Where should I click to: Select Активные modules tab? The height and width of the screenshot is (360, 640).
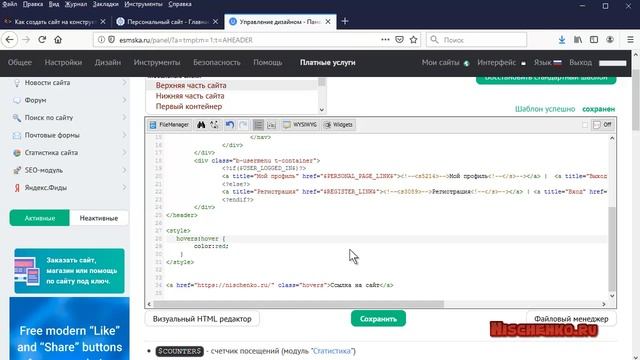click(40, 218)
